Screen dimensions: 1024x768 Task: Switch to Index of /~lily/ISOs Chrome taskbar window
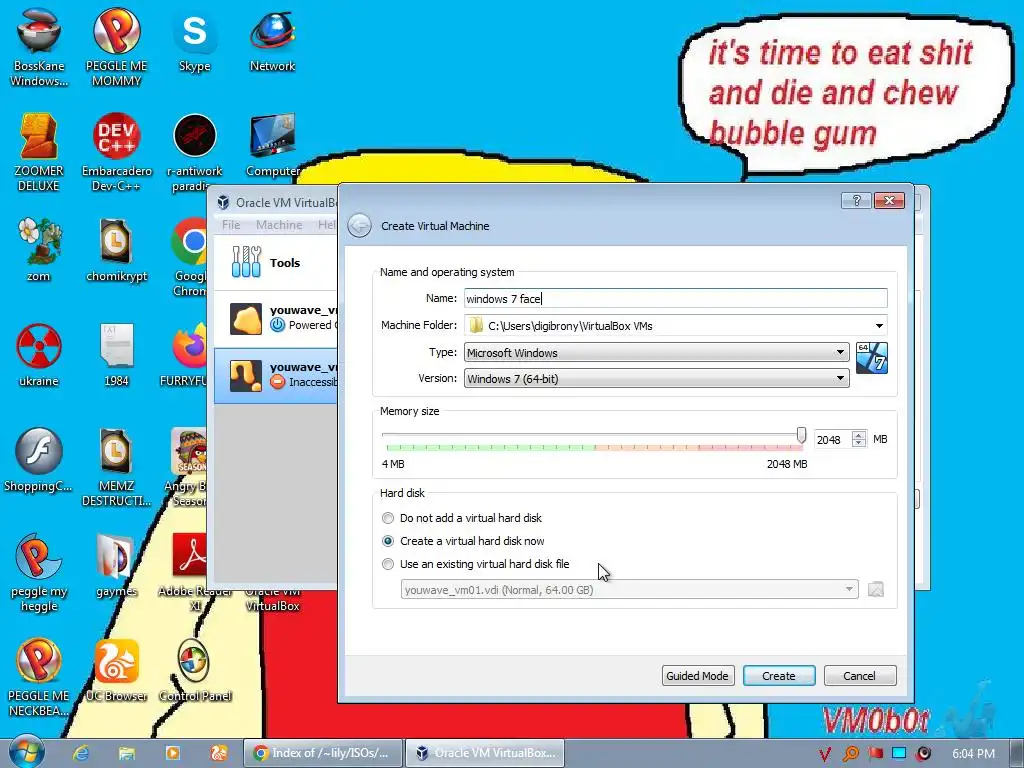coord(323,753)
